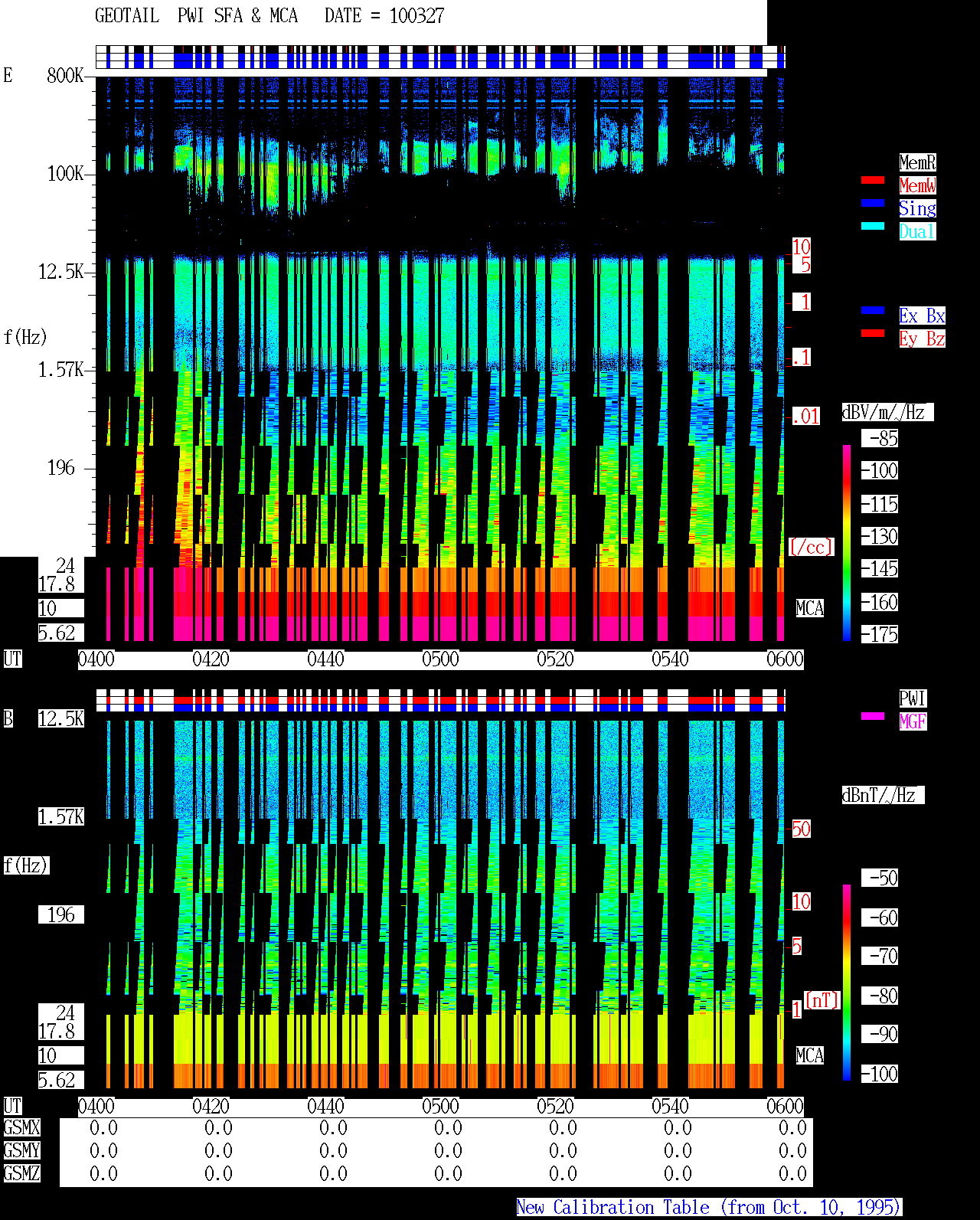Image resolution: width=980 pixels, height=1220 pixels.
Task: Click the -80 color scale value
Action: point(880,996)
